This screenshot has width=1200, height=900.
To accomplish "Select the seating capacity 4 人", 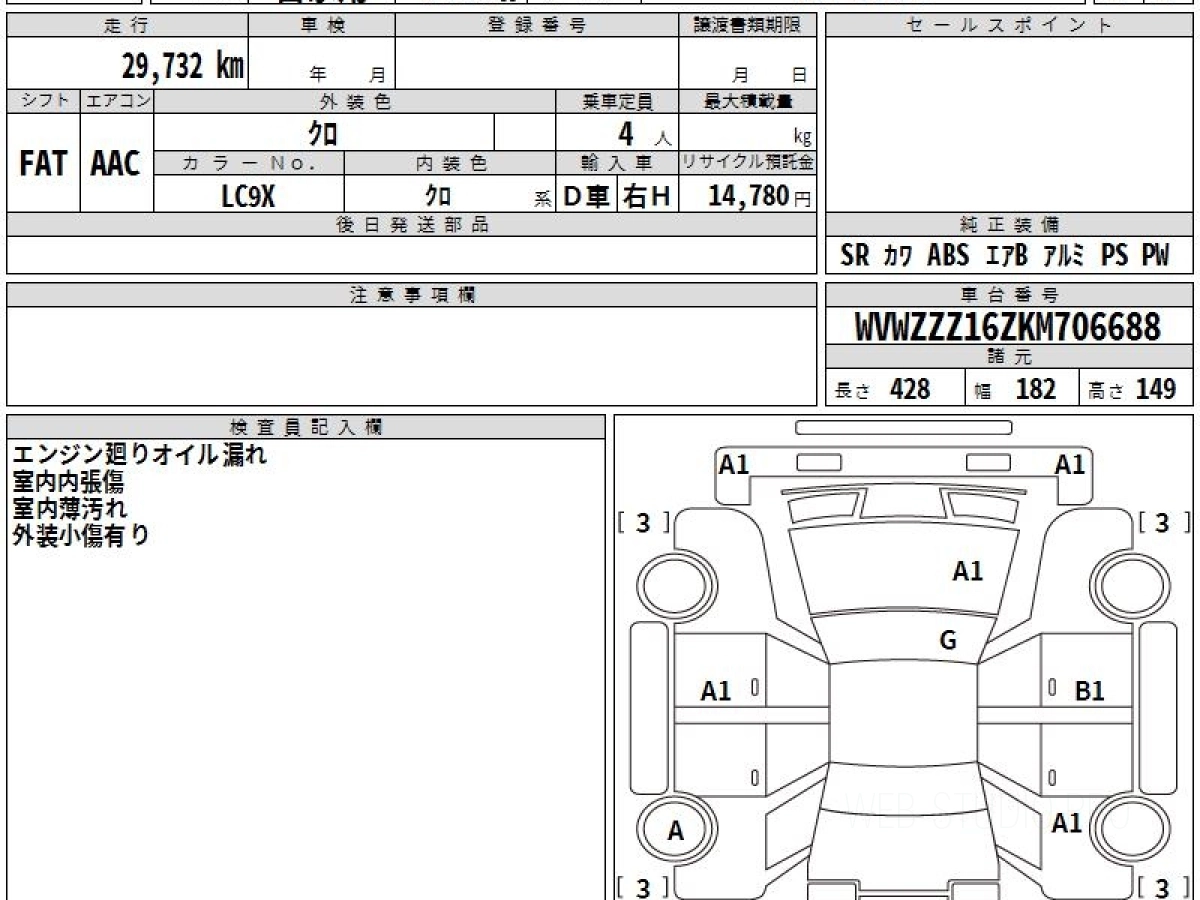I will 644,134.
